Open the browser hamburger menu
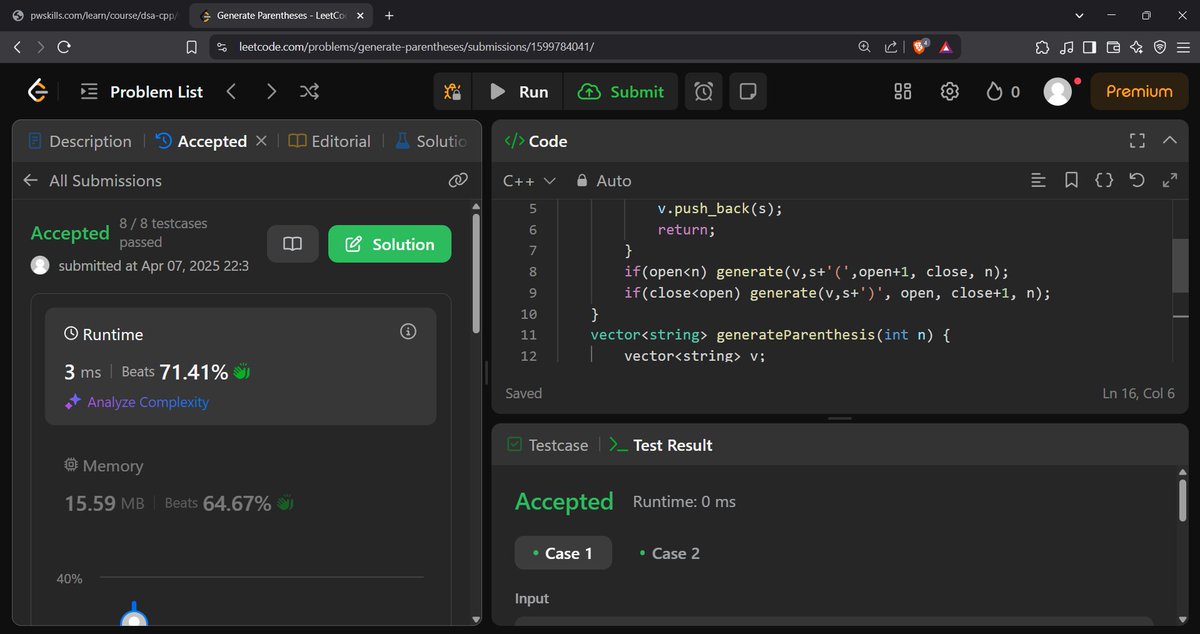The width and height of the screenshot is (1200, 634). tap(1182, 47)
